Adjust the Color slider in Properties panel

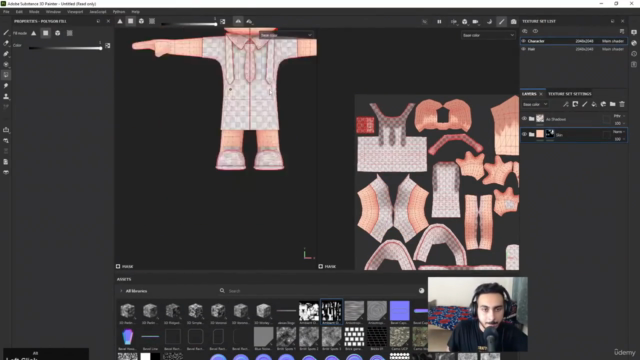tap(65, 48)
